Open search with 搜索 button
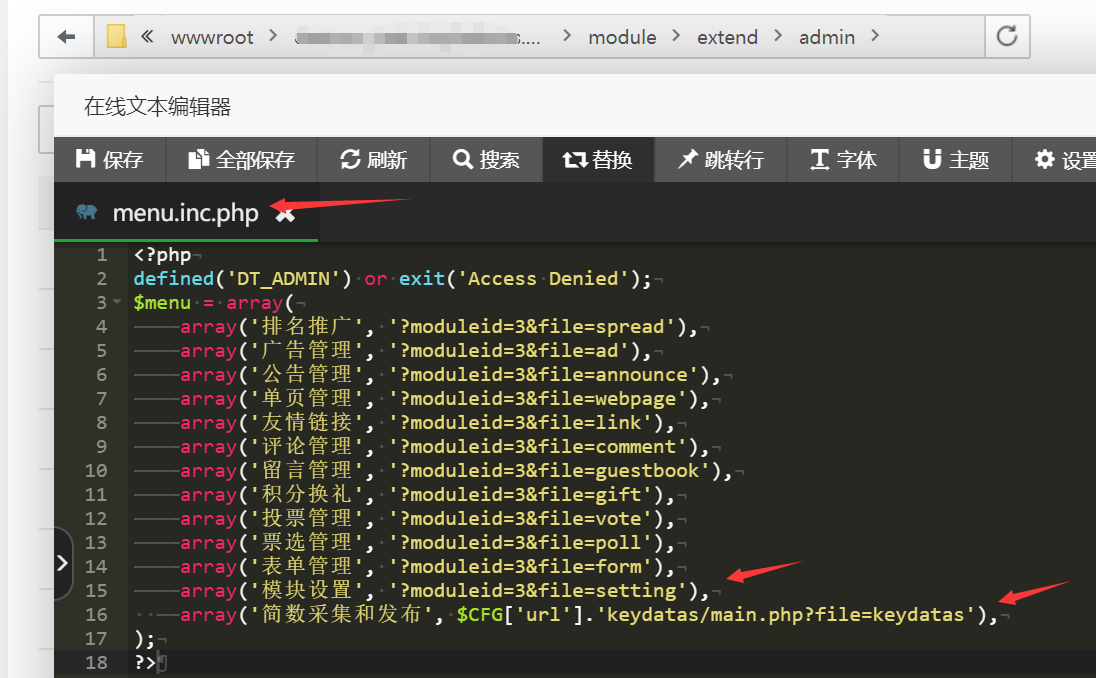The height and width of the screenshot is (678, 1096). point(486,159)
